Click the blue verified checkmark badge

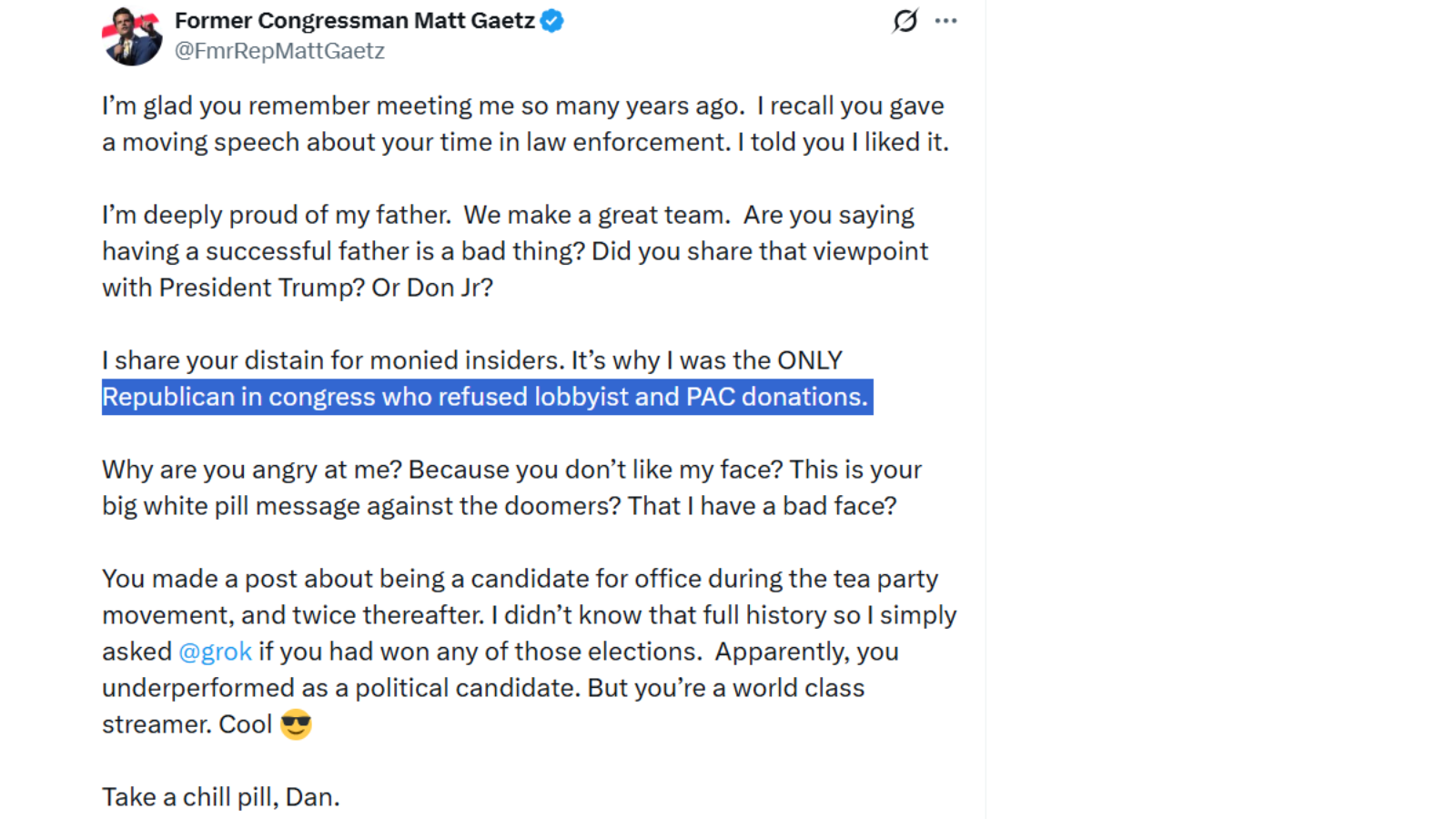pyautogui.click(x=551, y=20)
